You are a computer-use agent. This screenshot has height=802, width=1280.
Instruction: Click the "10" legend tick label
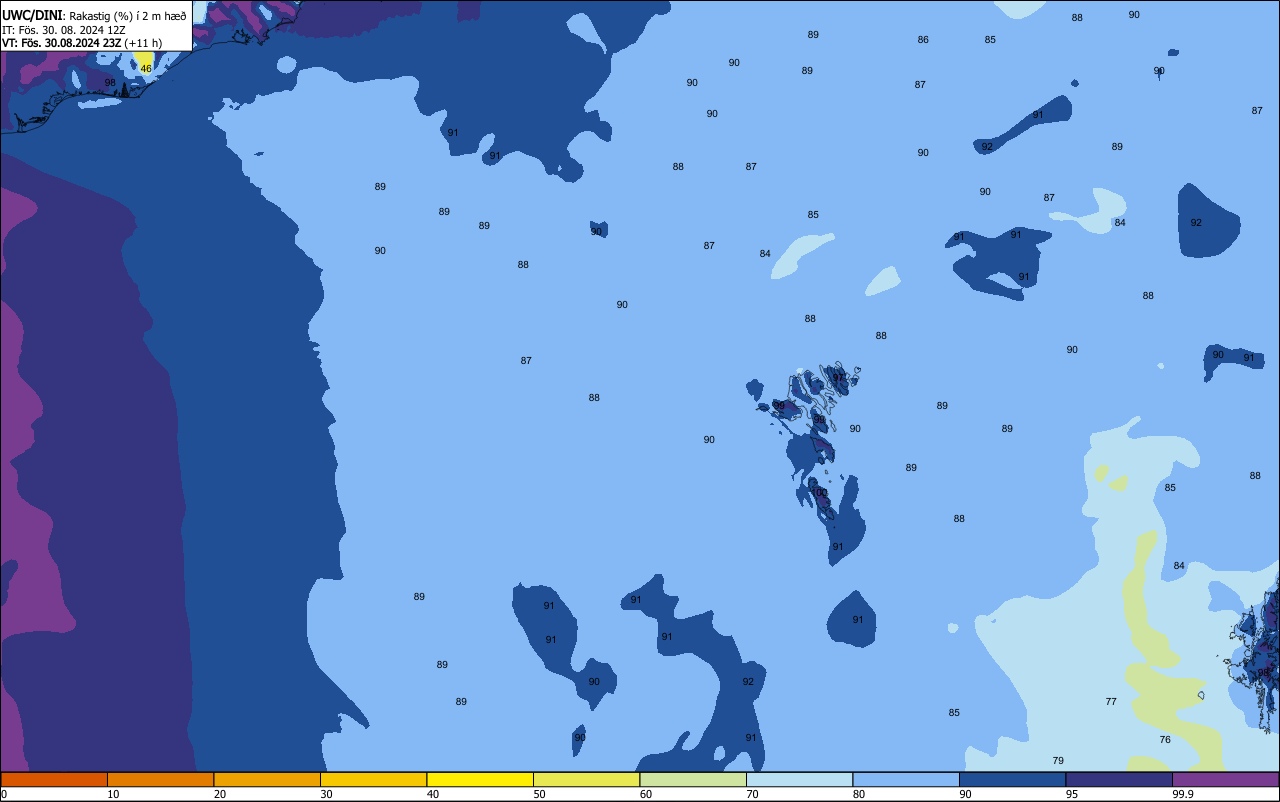click(x=114, y=794)
